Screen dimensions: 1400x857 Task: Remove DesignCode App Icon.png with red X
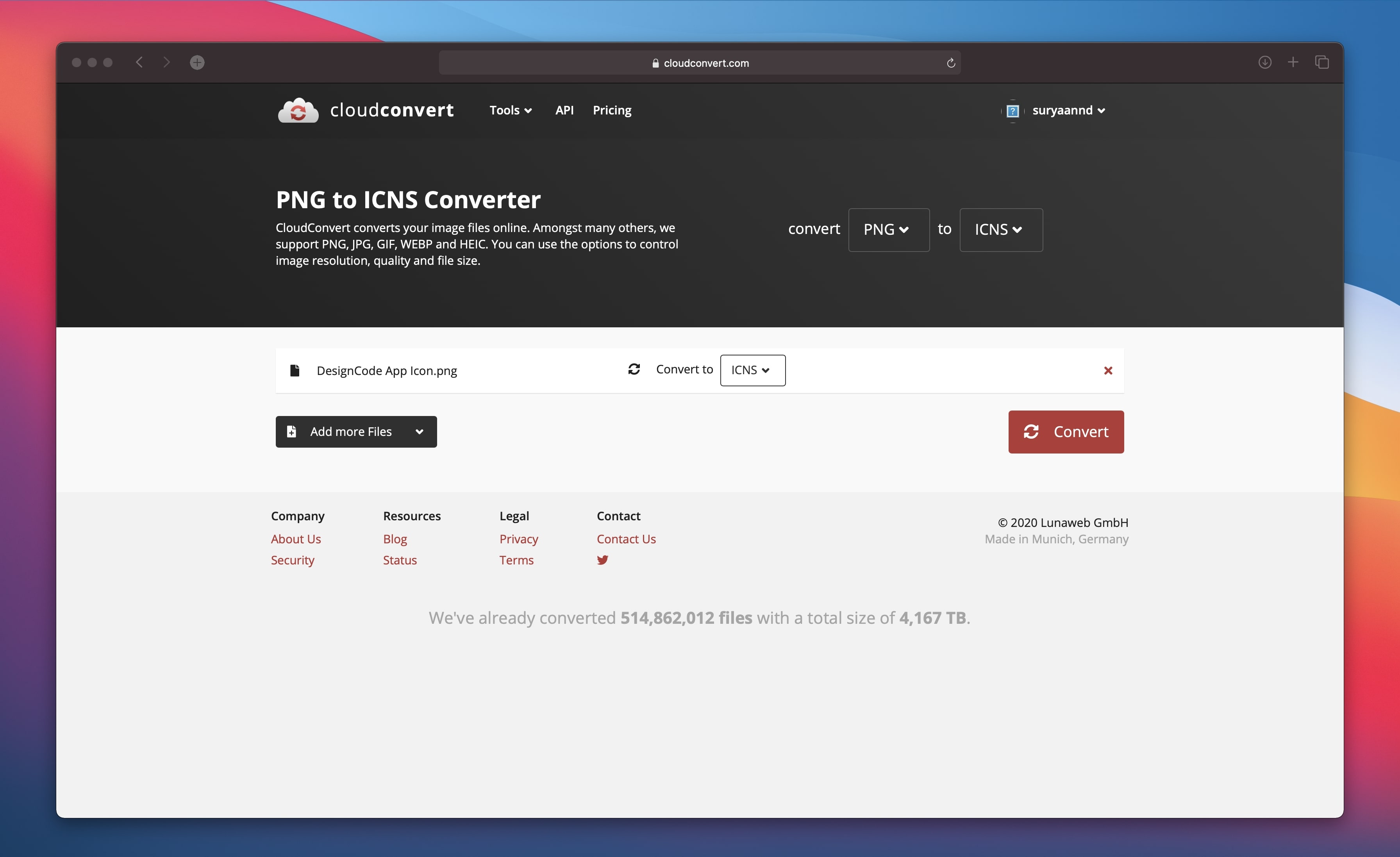[x=1107, y=371]
